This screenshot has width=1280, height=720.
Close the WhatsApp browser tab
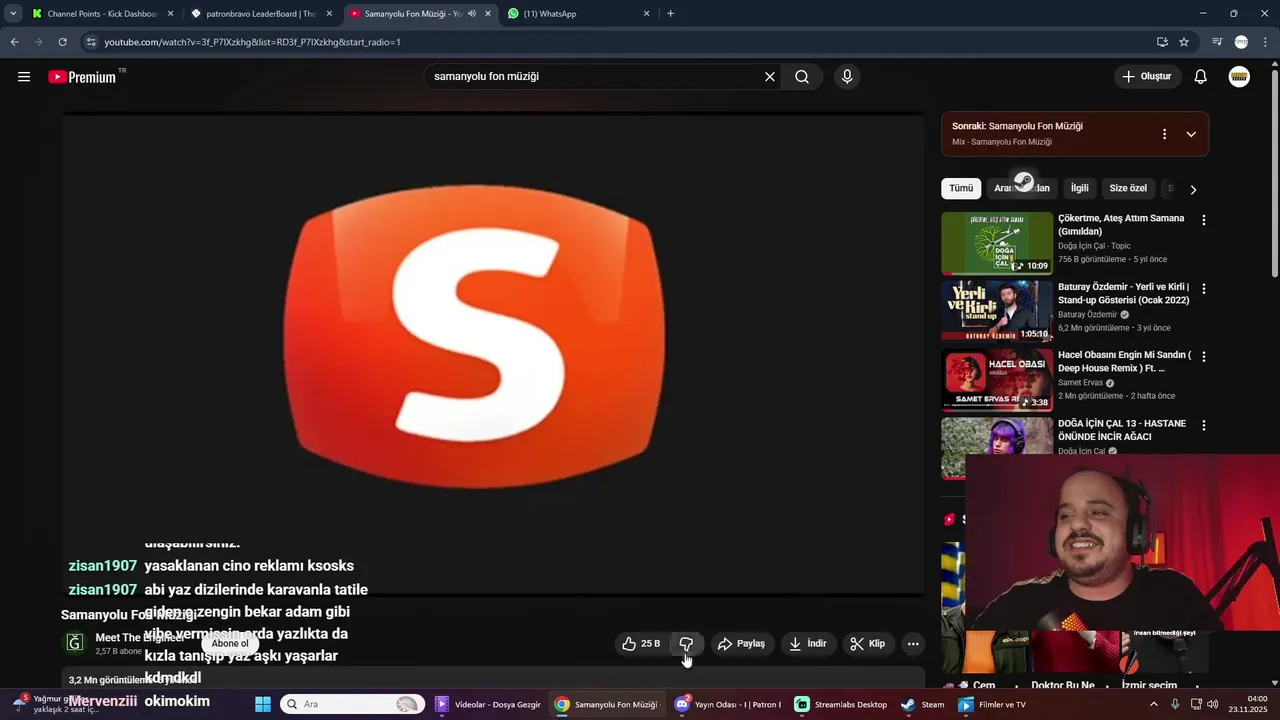point(646,14)
